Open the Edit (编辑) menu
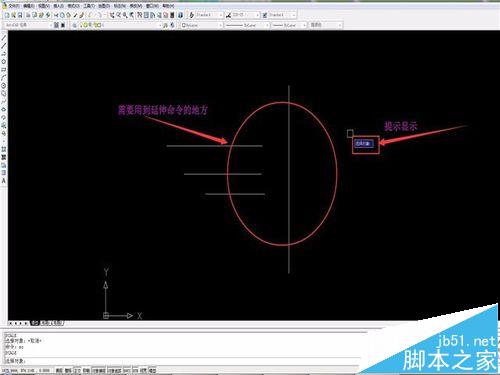The height and width of the screenshot is (375, 500). tap(29, 6)
